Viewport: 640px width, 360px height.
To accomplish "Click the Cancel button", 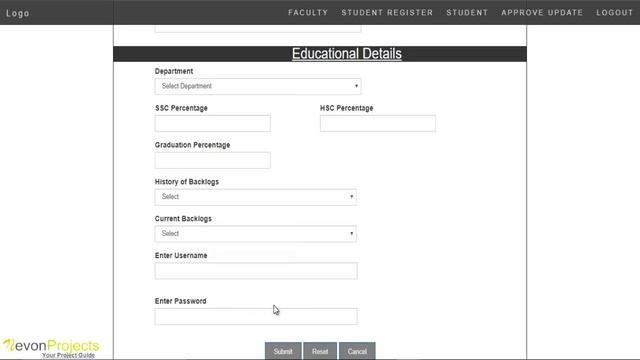I will pyautogui.click(x=357, y=351).
